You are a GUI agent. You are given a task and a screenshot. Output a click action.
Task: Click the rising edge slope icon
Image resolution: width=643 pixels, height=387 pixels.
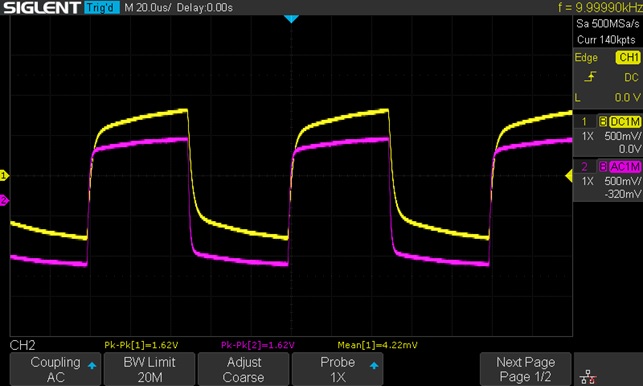coord(590,77)
